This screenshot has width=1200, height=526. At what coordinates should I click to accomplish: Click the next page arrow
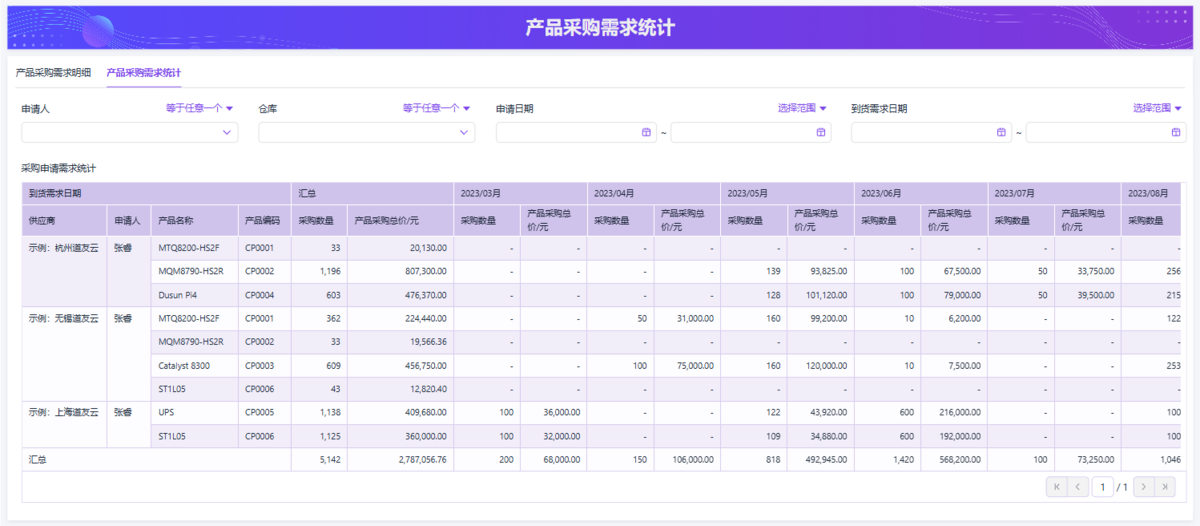pos(1143,487)
